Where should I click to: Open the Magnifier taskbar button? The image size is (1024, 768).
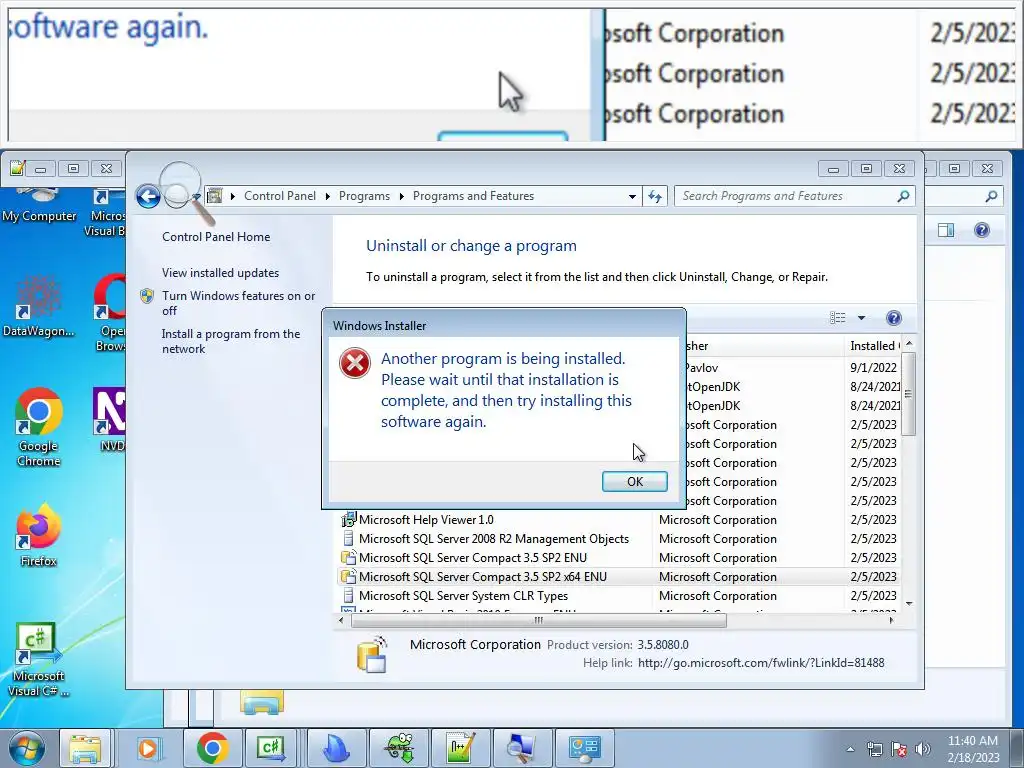(x=522, y=748)
